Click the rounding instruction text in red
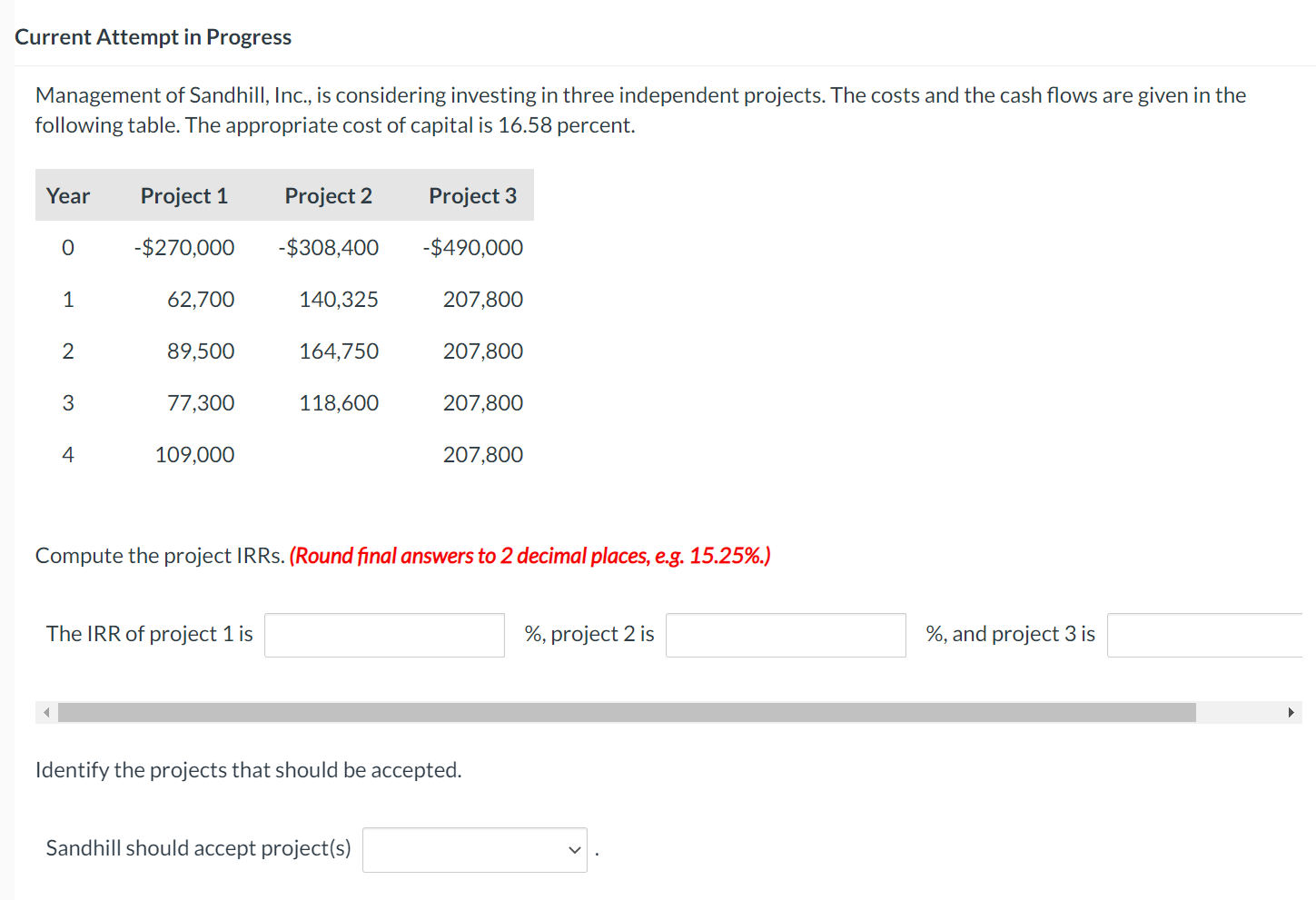1316x900 pixels. [529, 555]
